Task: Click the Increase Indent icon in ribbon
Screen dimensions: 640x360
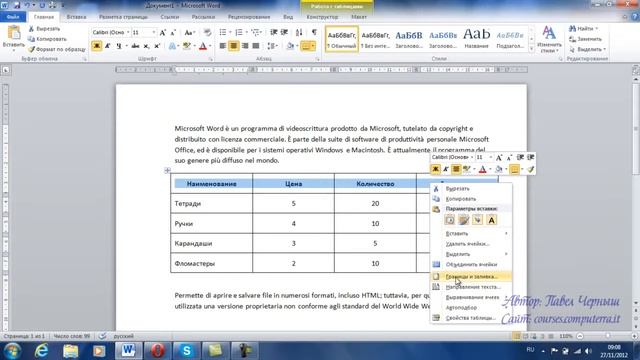Action: tap(284, 32)
